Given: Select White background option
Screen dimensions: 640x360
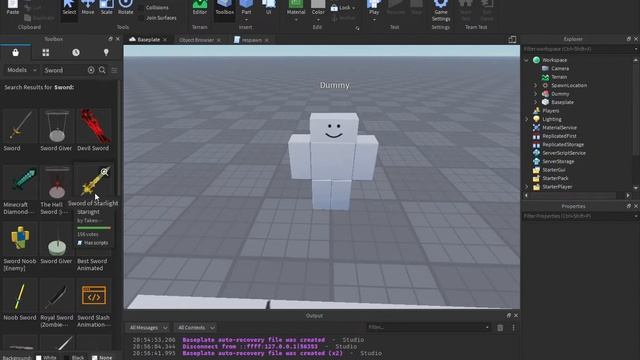Looking at the screenshot, I should (x=38, y=358).
